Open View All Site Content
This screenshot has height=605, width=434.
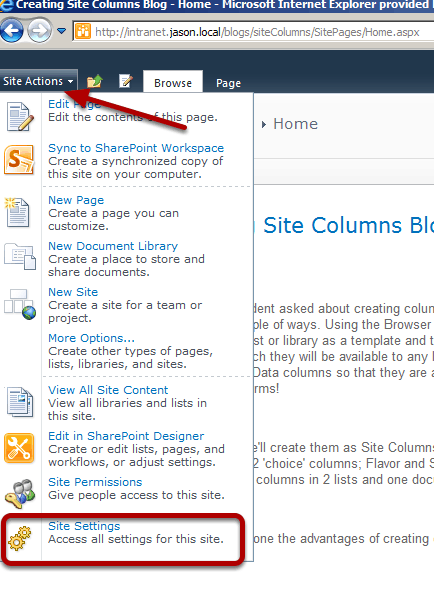pos(108,390)
